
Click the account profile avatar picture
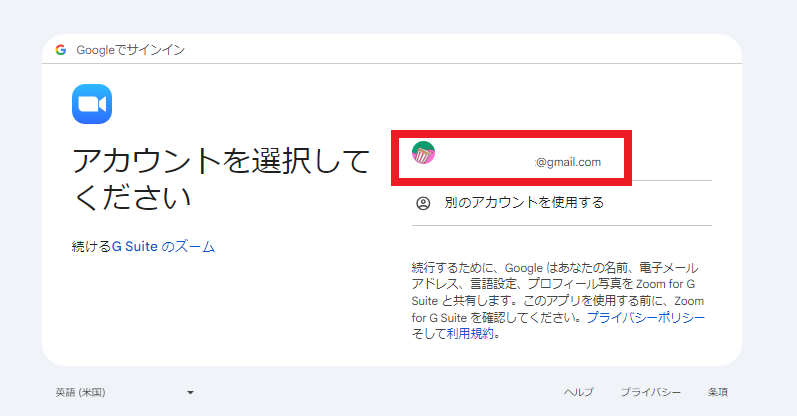coord(424,153)
